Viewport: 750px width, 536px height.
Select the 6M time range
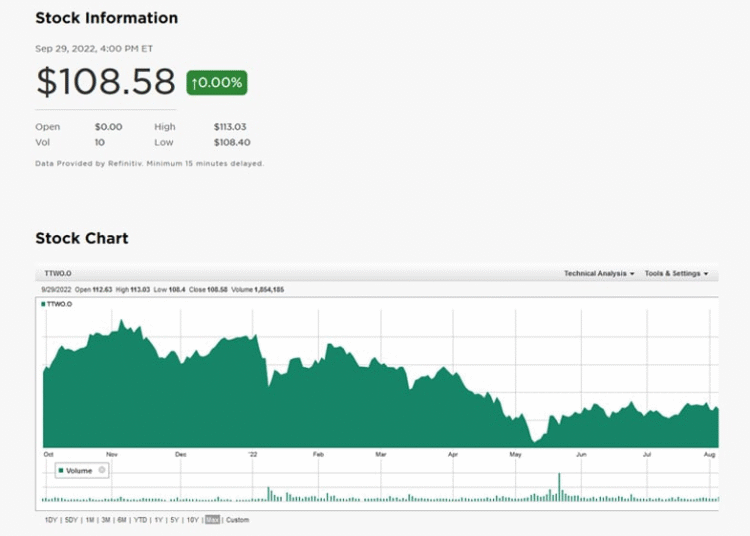(121, 520)
